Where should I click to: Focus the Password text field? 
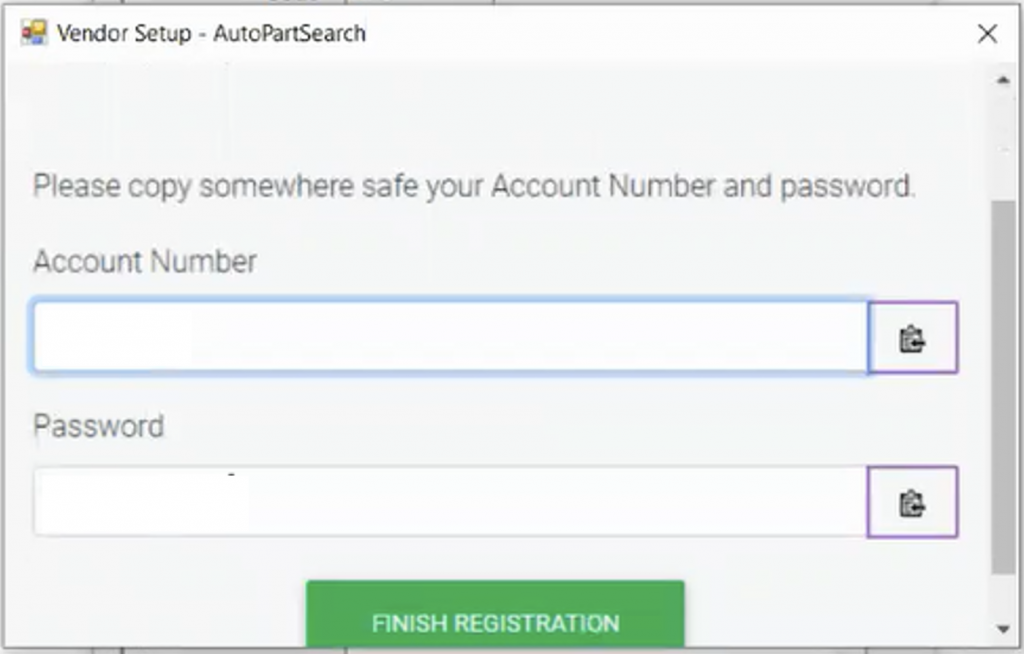pos(450,502)
